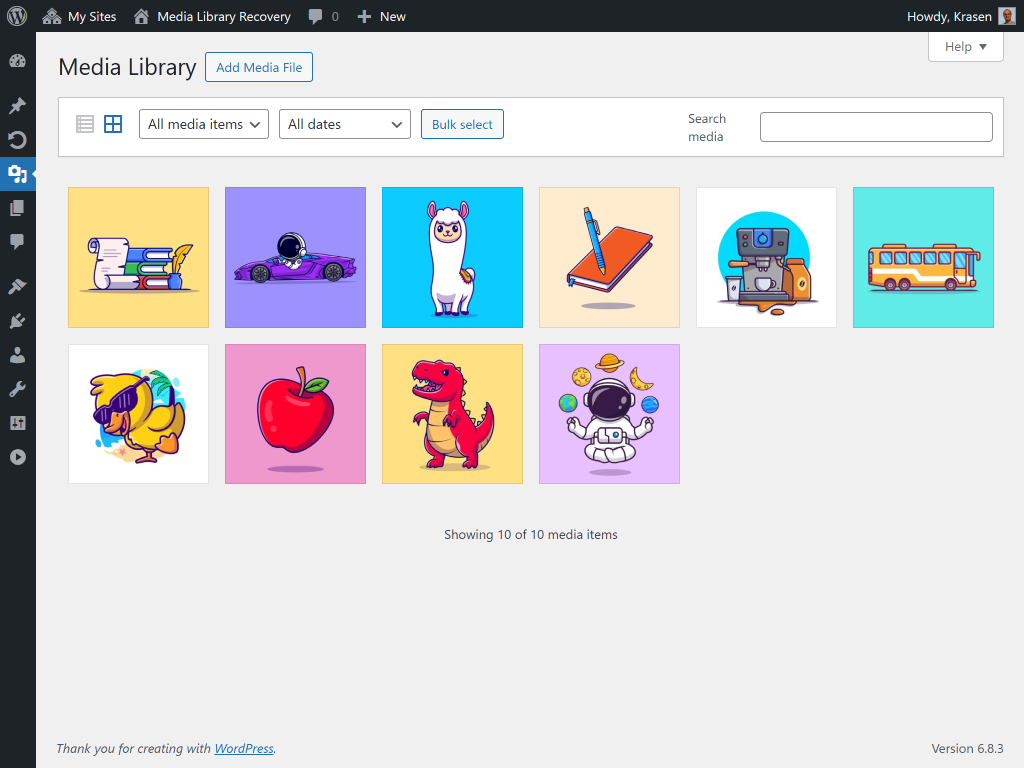
Task: Click the Add Media File button
Action: pos(258,67)
